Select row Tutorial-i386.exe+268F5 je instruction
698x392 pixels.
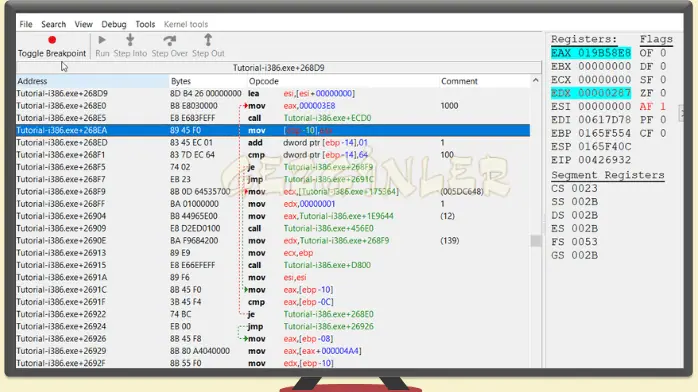coord(273,167)
